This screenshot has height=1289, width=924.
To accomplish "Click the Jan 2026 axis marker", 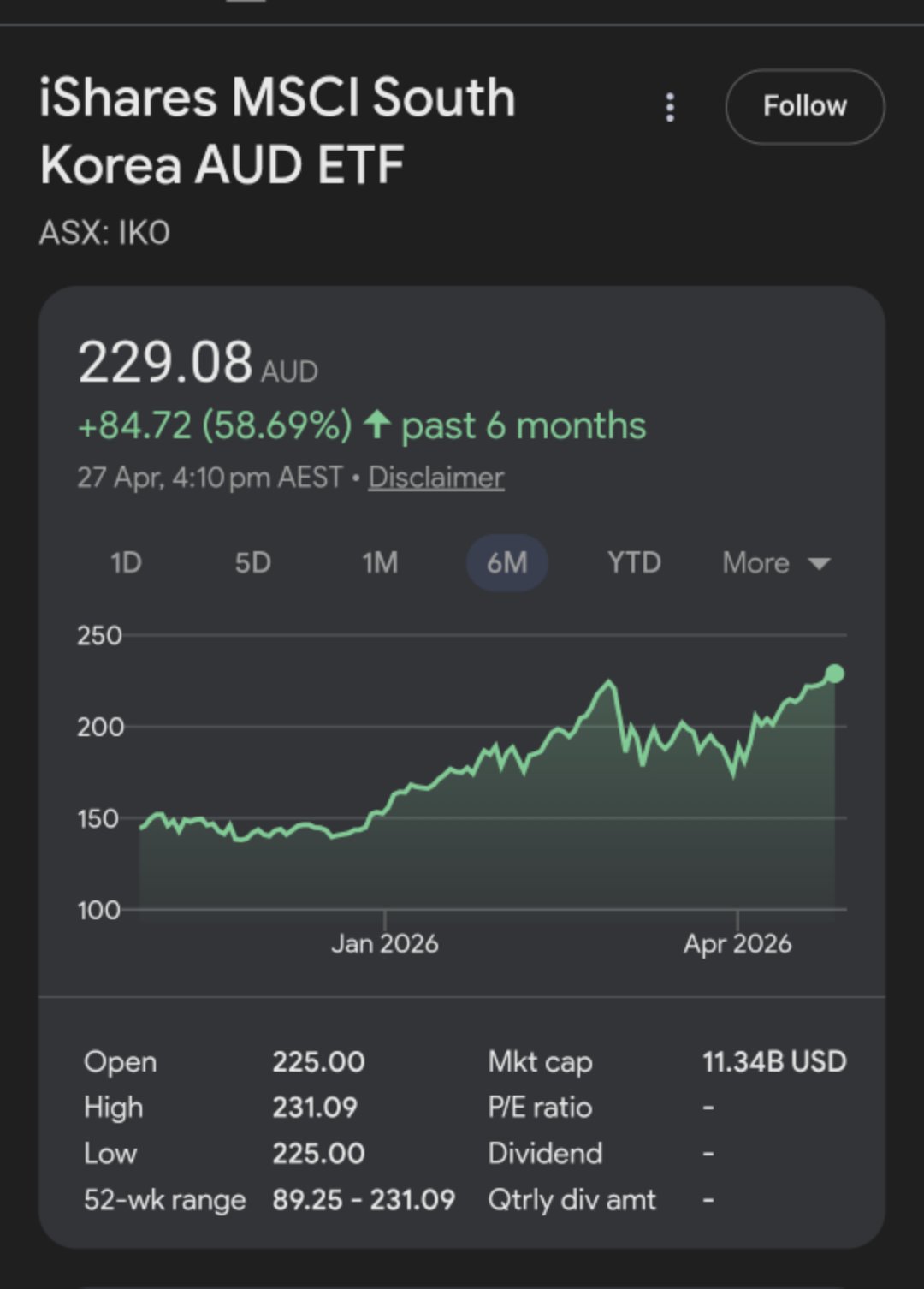I will 384,943.
